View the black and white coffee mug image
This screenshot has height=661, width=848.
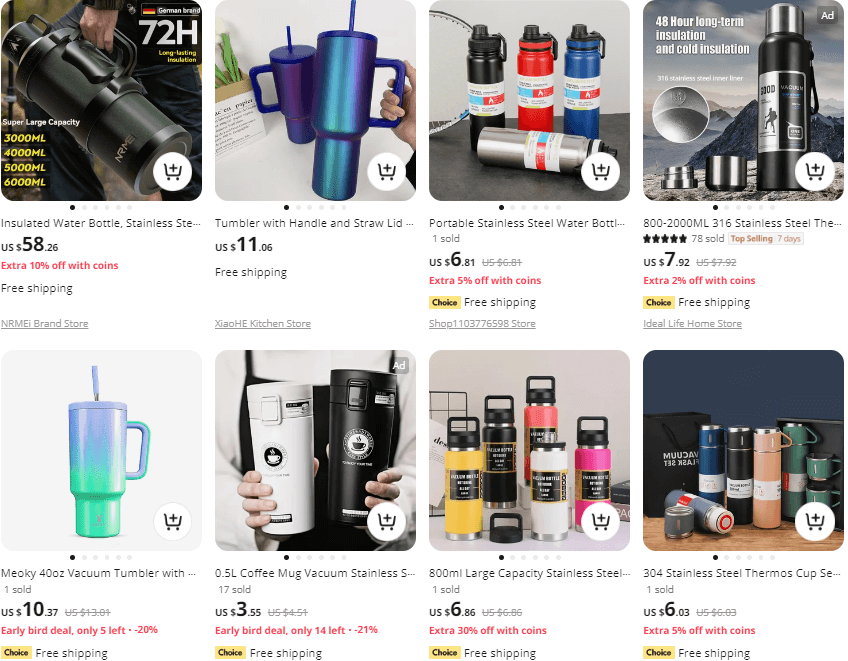315,450
